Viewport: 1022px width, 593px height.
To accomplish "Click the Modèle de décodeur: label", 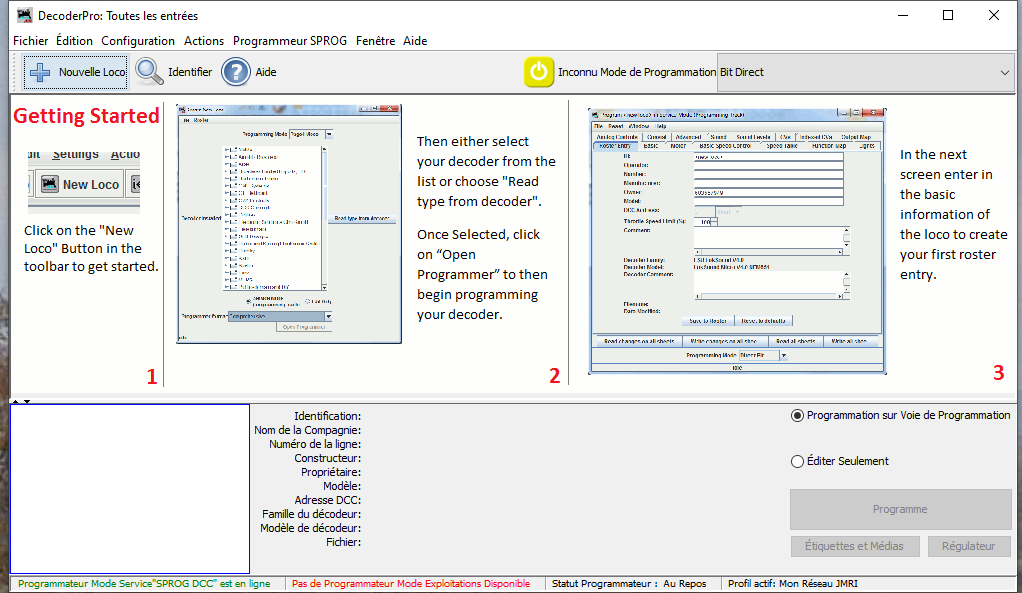I will 310,528.
